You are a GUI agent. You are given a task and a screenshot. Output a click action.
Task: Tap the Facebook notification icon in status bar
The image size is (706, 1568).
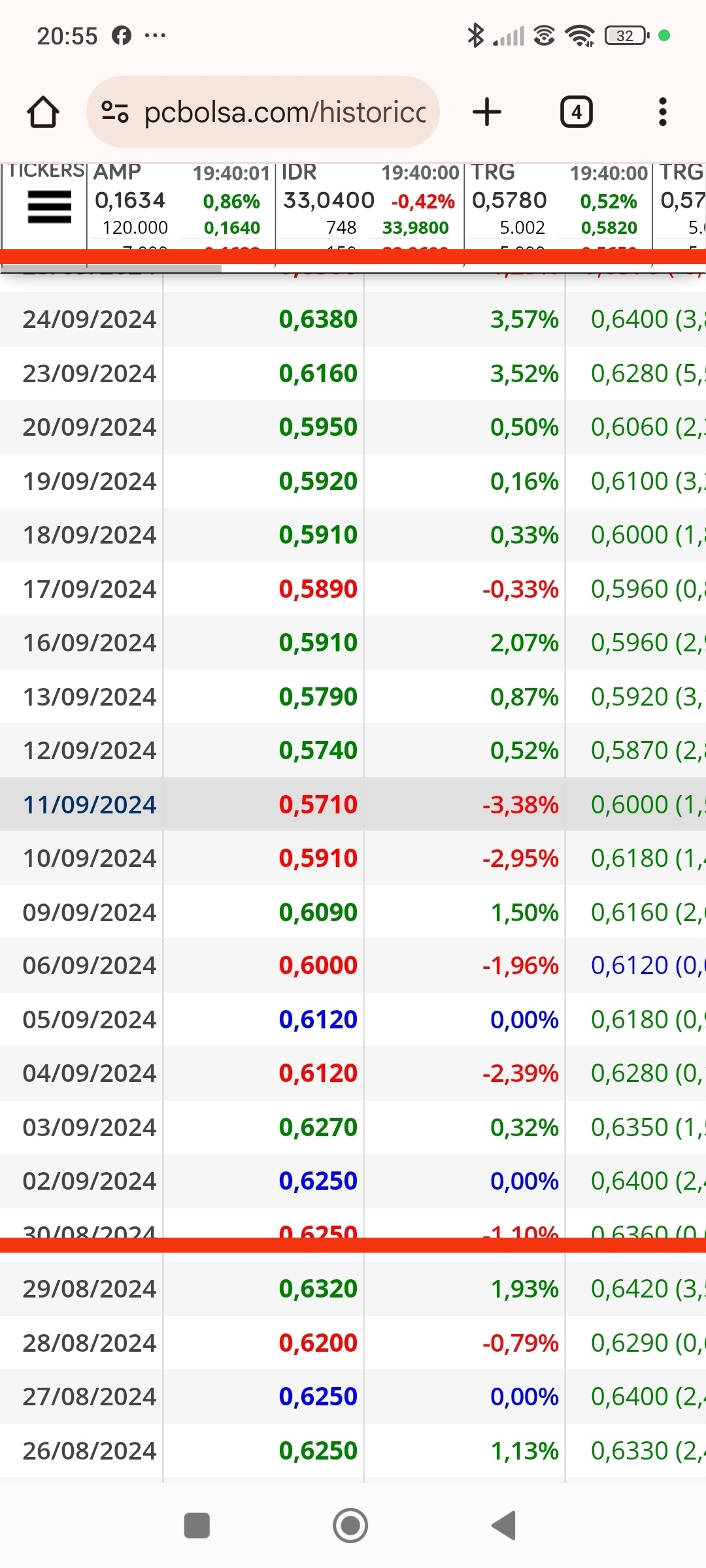(122, 35)
